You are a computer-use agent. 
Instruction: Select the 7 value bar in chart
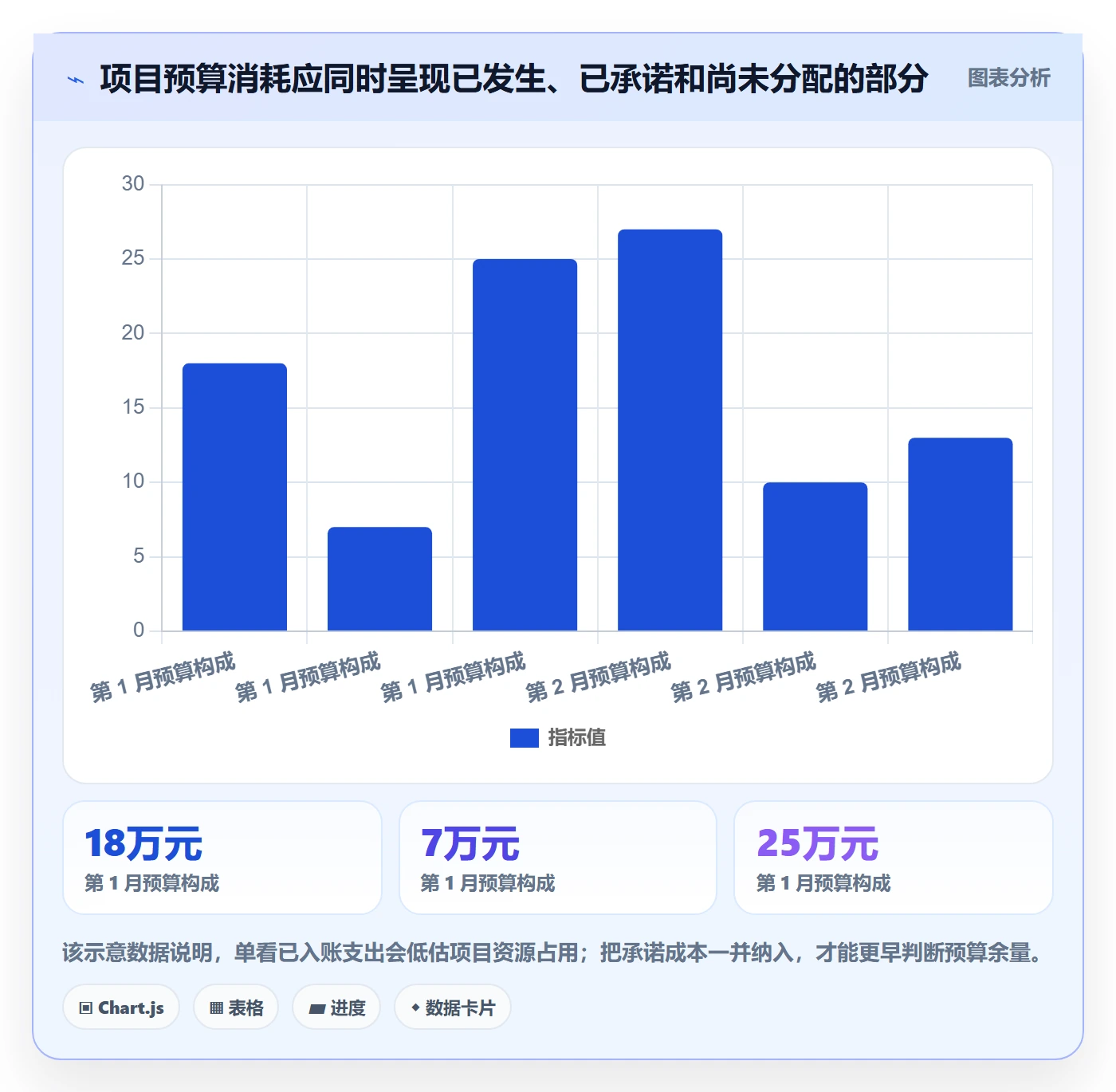[379, 579]
